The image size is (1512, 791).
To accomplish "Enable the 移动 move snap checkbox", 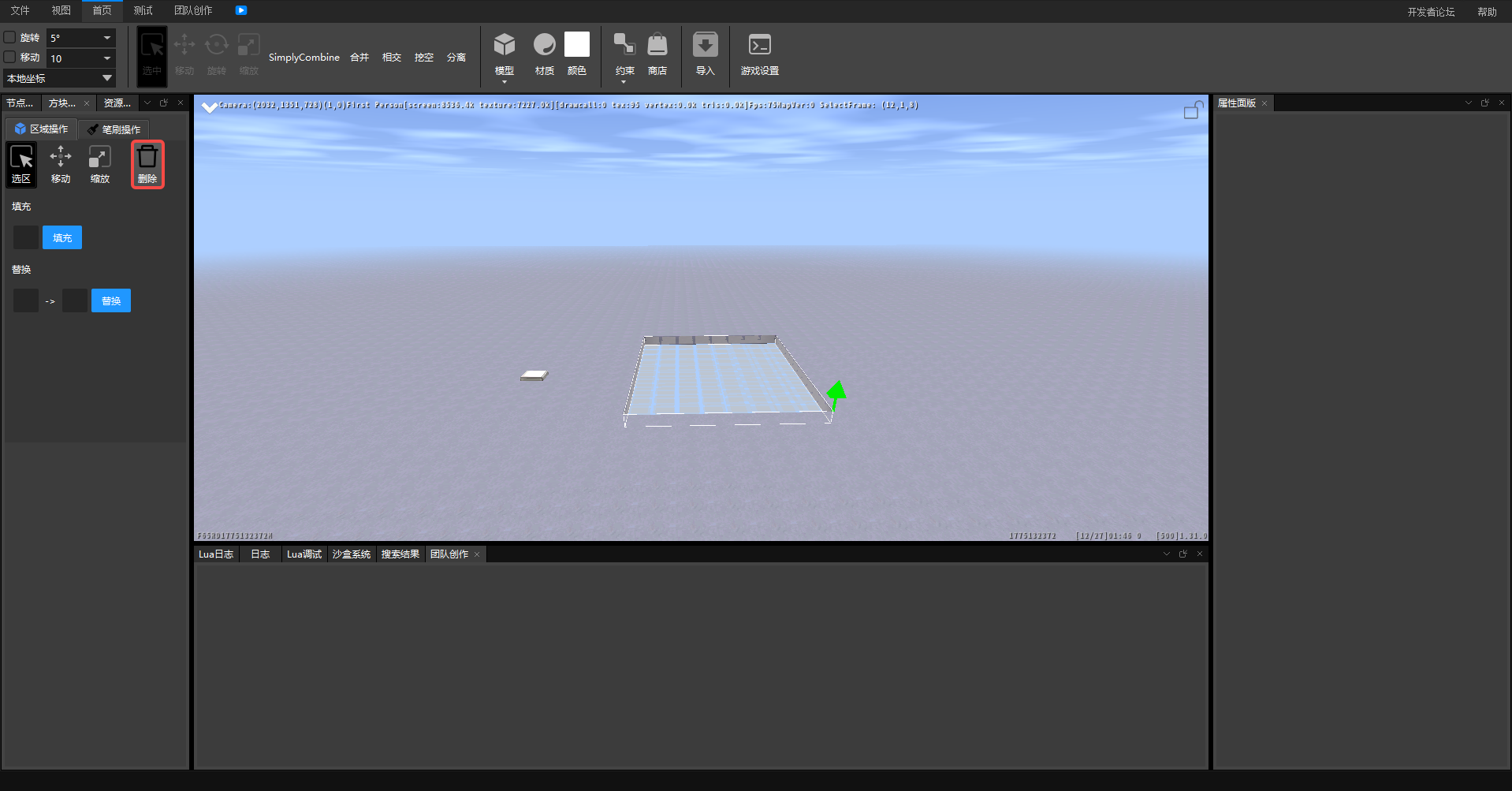I will tap(10, 57).
